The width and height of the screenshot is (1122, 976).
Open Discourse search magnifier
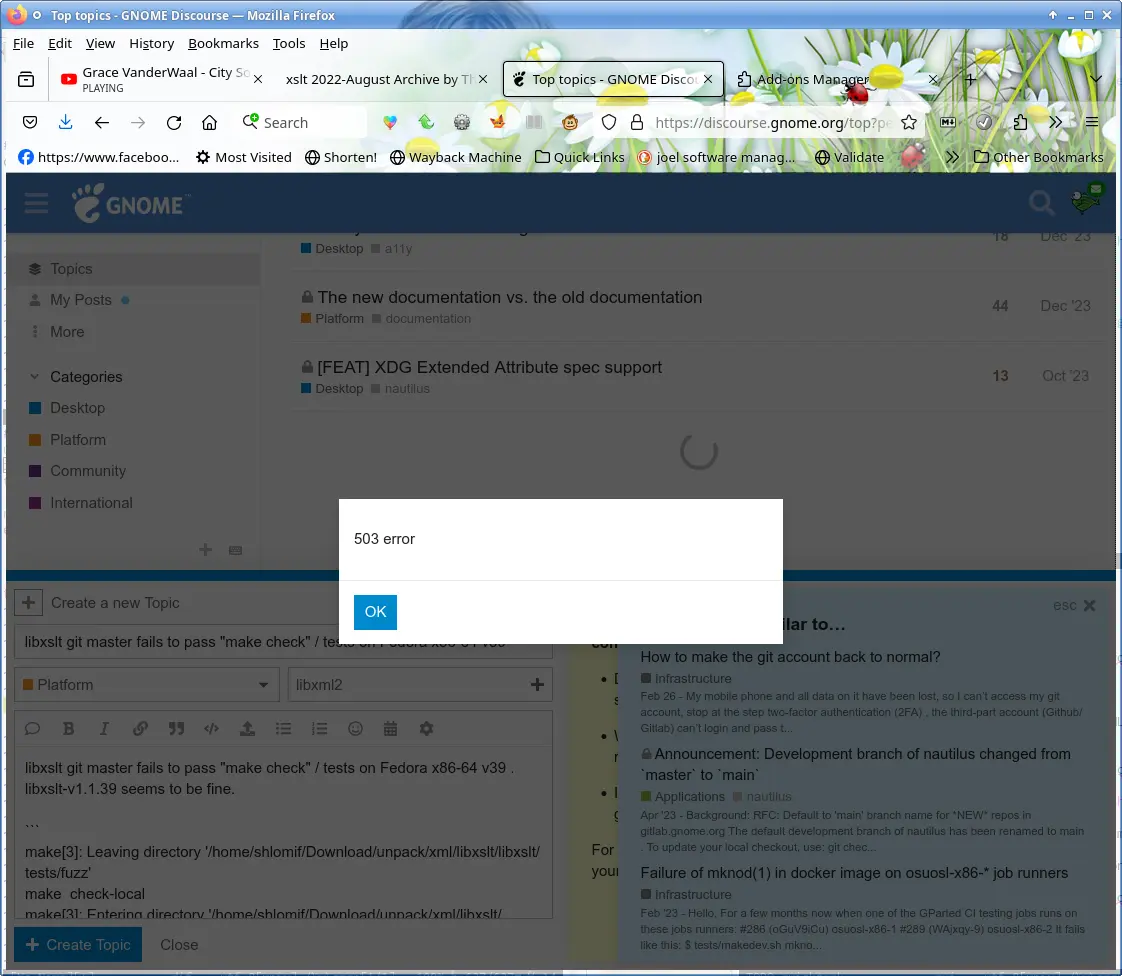coord(1042,203)
